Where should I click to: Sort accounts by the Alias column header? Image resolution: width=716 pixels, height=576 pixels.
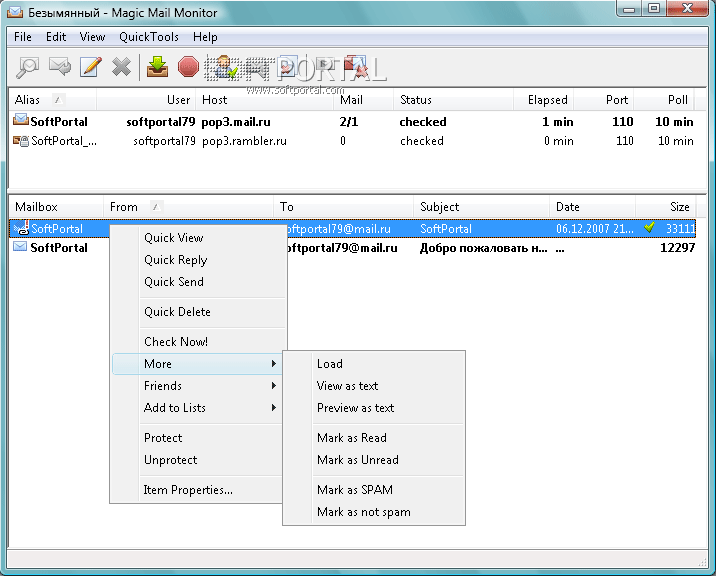[28, 100]
